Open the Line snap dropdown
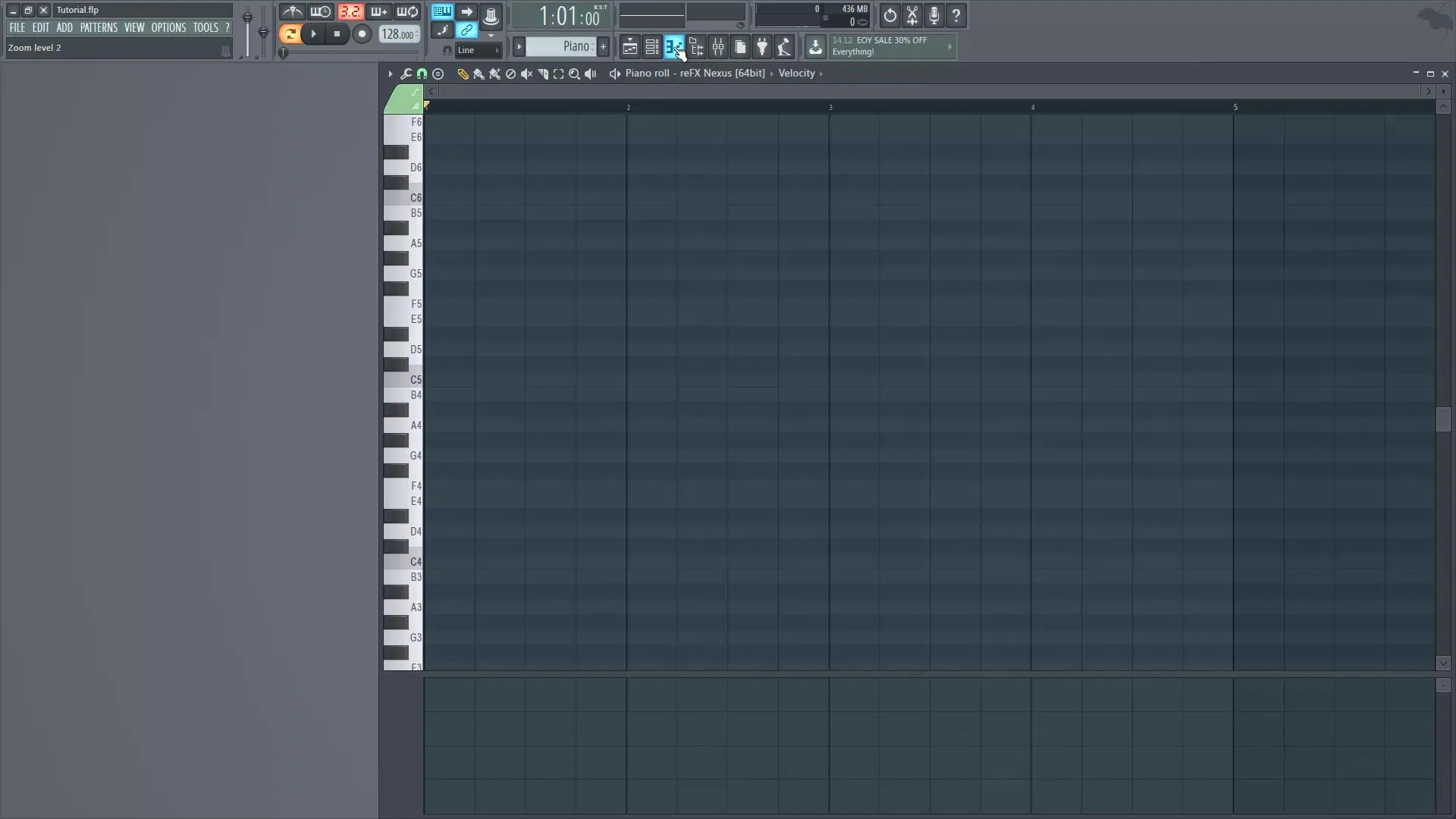The image size is (1456, 819). click(478, 50)
